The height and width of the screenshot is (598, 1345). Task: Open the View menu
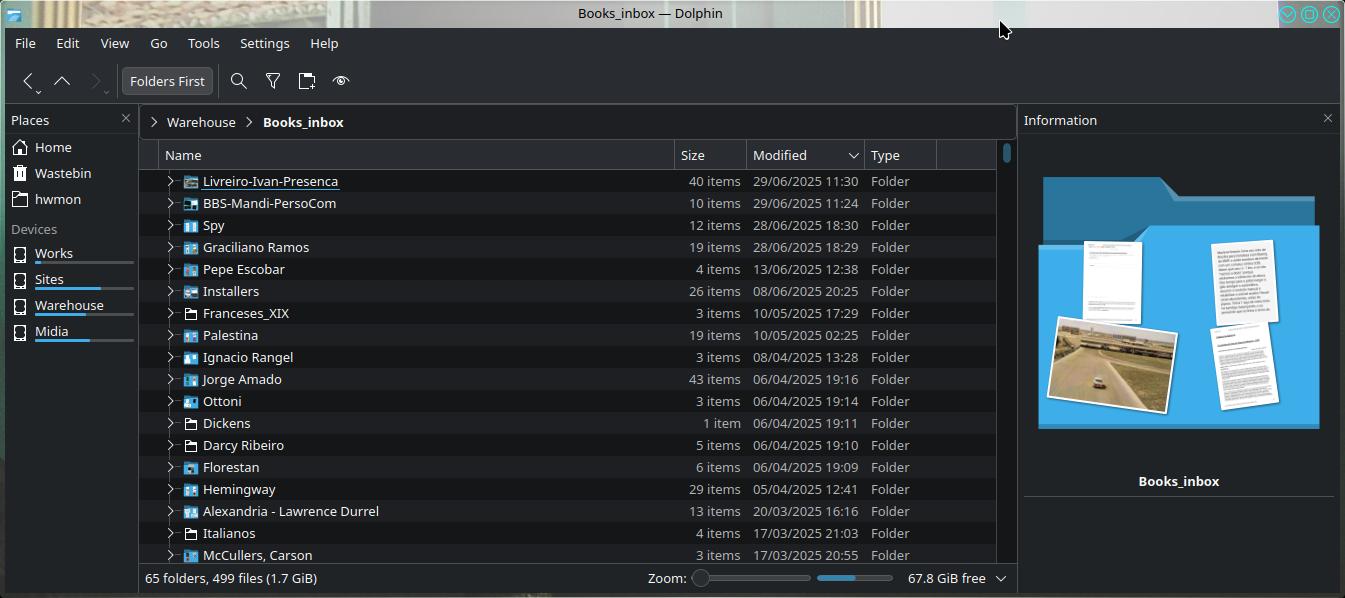[x=115, y=43]
